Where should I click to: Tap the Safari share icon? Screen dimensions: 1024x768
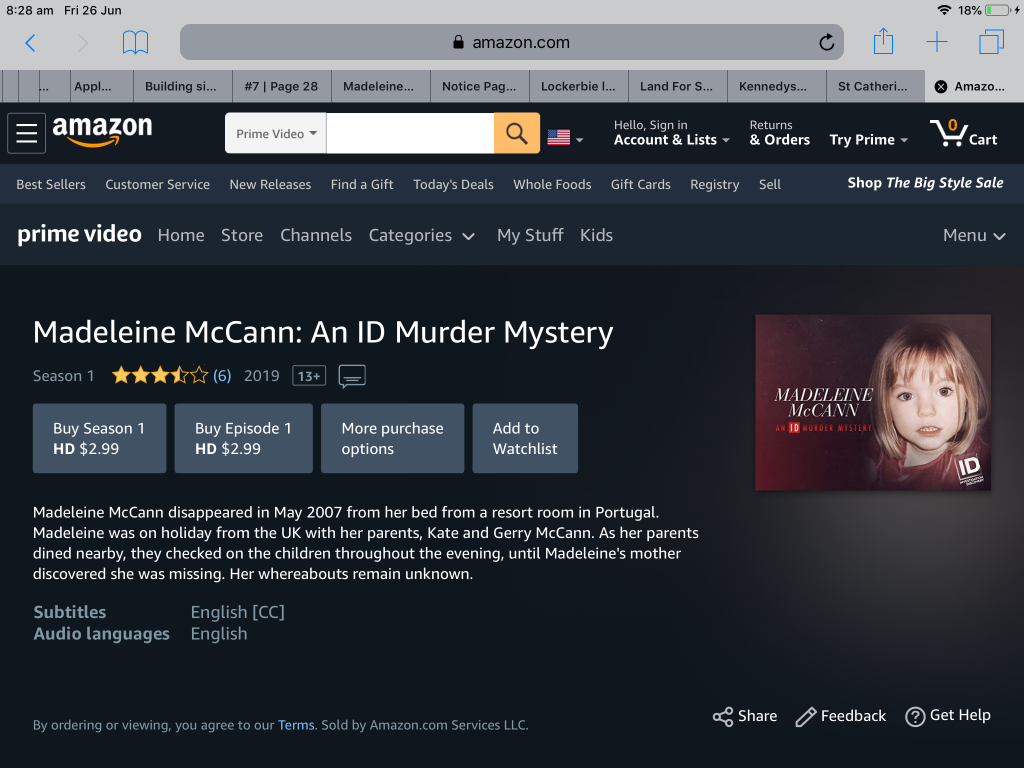tap(883, 42)
